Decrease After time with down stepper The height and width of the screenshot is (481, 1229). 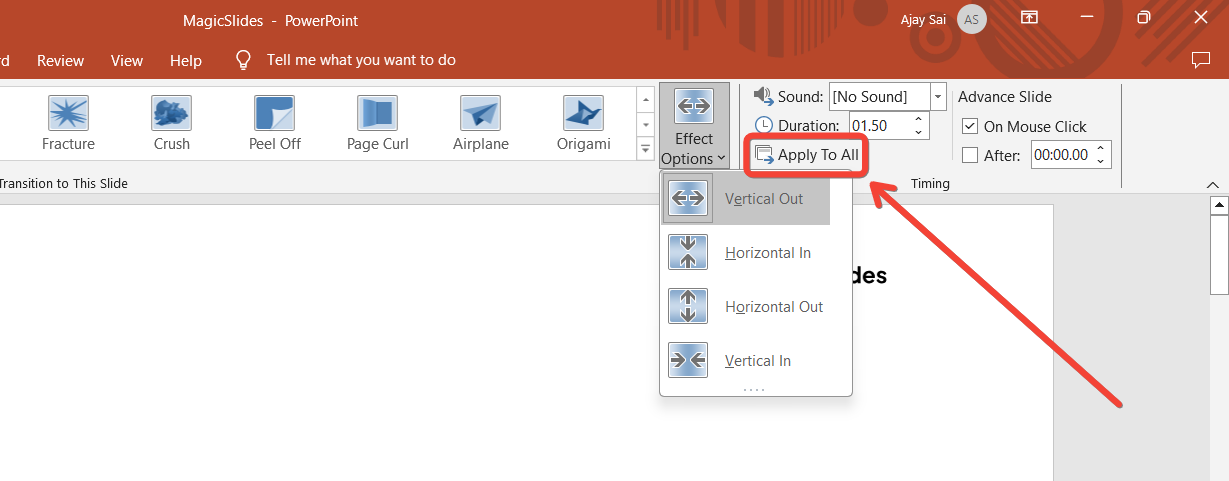[1101, 161]
